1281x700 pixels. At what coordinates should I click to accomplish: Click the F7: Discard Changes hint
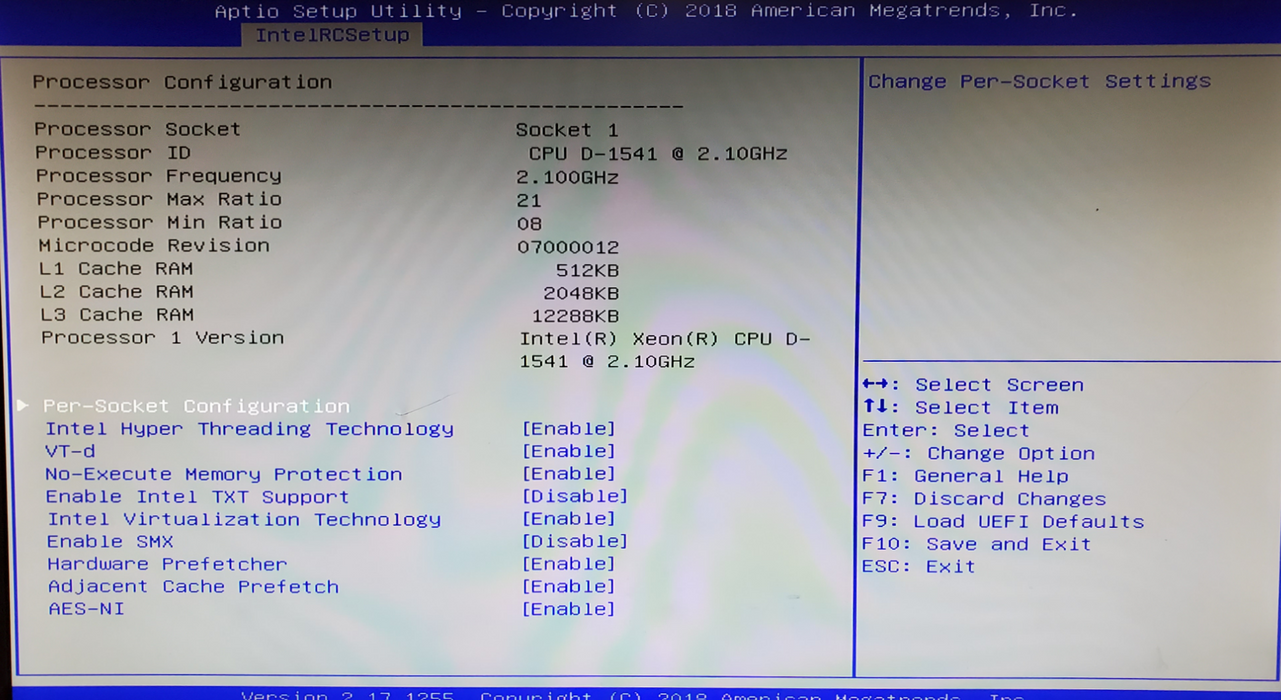(x=984, y=499)
